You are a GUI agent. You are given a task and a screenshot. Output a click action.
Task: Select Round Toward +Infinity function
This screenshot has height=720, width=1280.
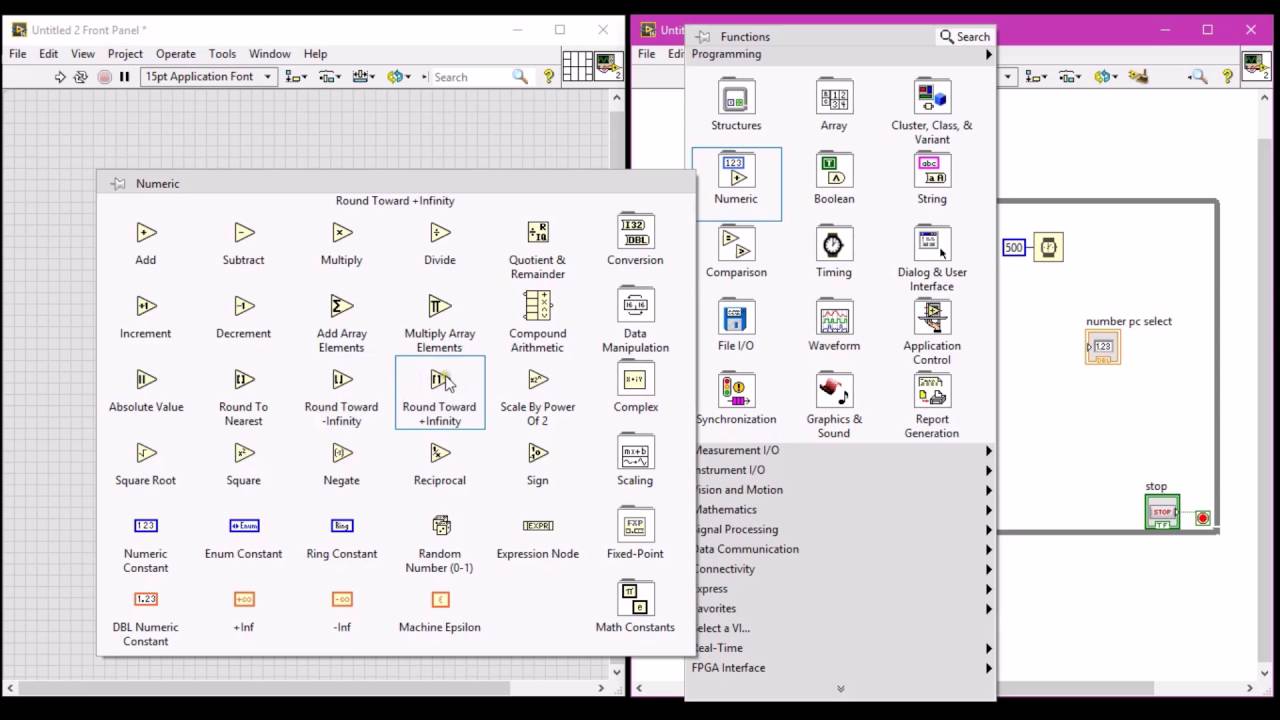pos(440,393)
